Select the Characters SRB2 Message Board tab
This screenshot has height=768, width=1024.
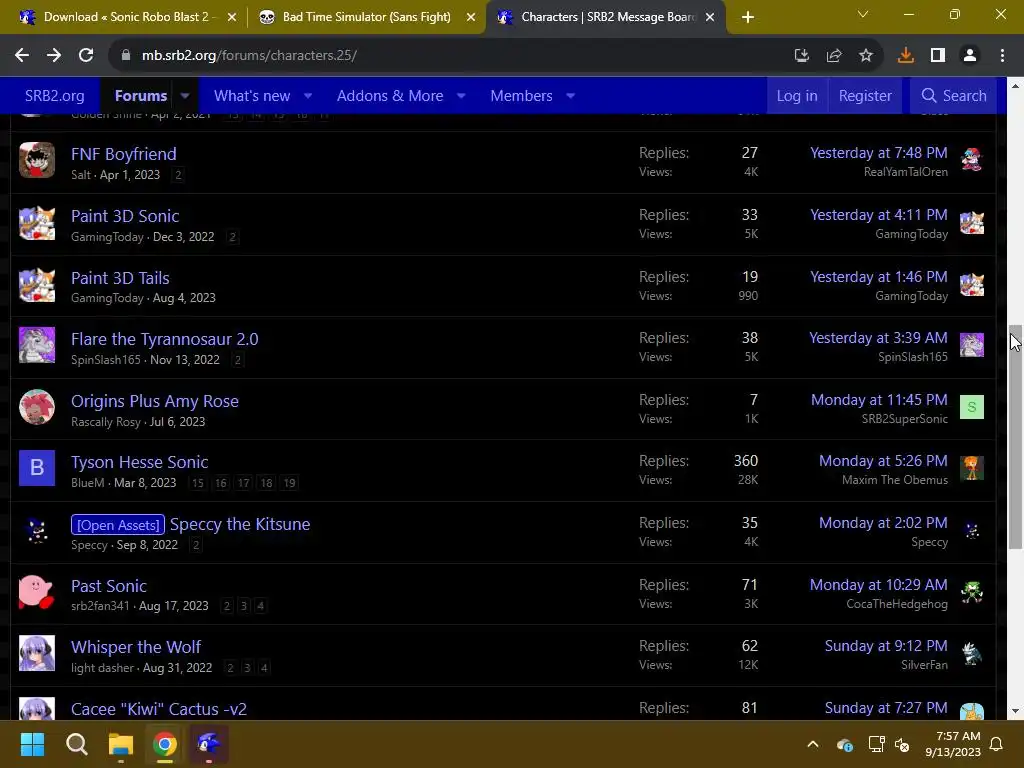tap(605, 17)
